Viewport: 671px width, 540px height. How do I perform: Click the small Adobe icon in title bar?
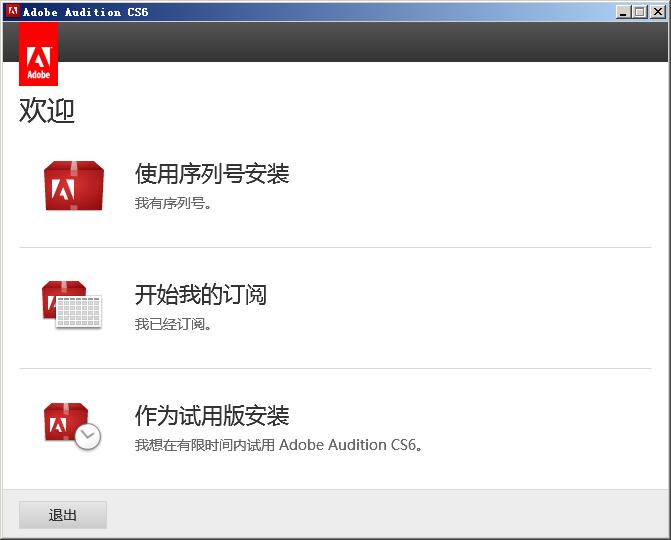pyautogui.click(x=12, y=11)
